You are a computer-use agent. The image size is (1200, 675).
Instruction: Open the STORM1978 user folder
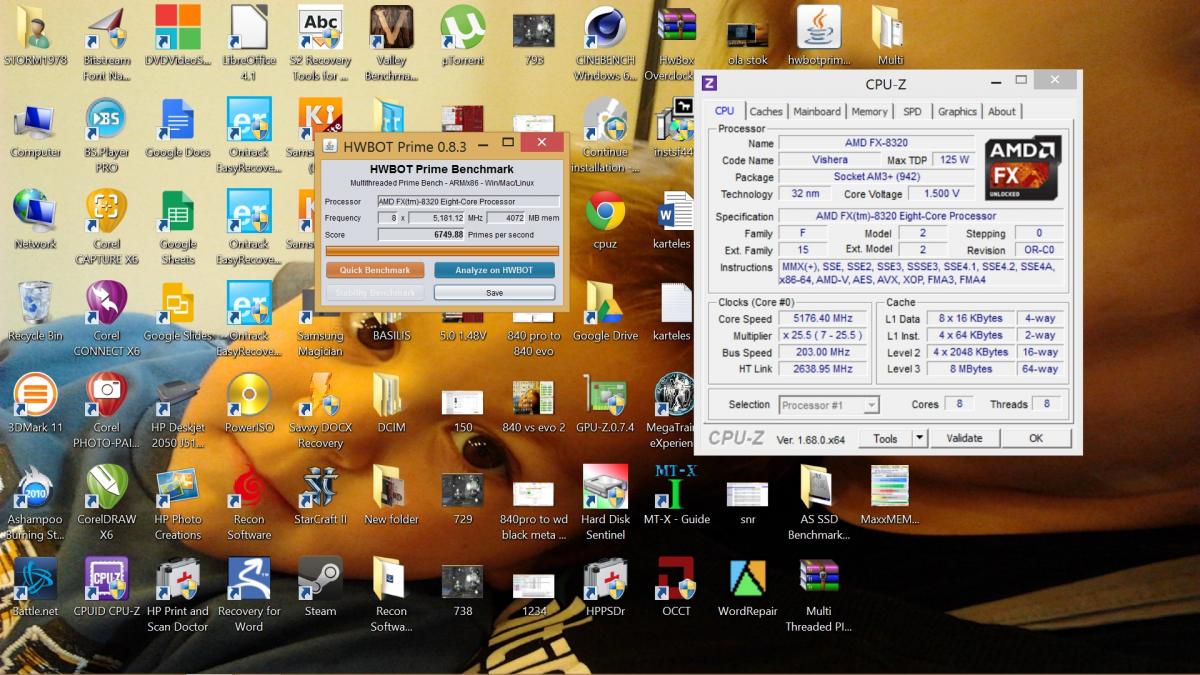[35, 36]
